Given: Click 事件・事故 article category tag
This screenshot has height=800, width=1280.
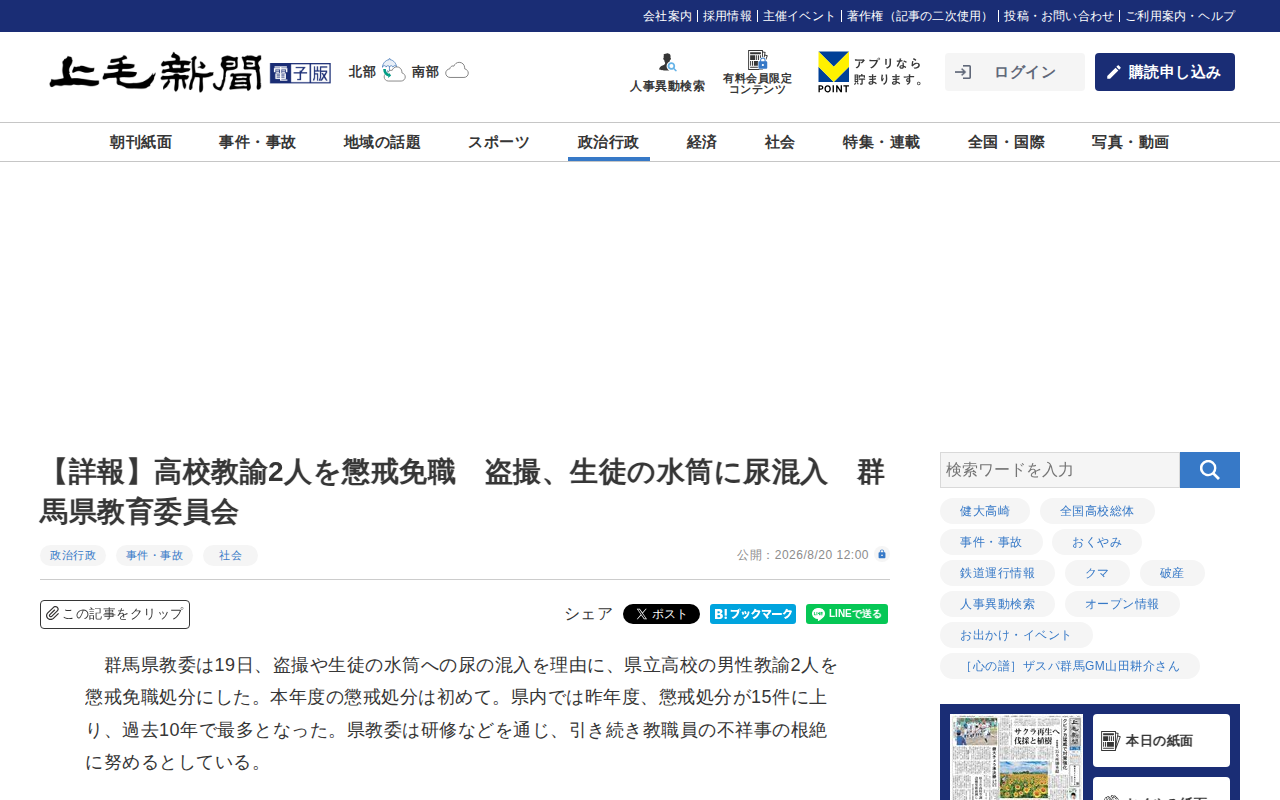Looking at the screenshot, I should coord(154,555).
